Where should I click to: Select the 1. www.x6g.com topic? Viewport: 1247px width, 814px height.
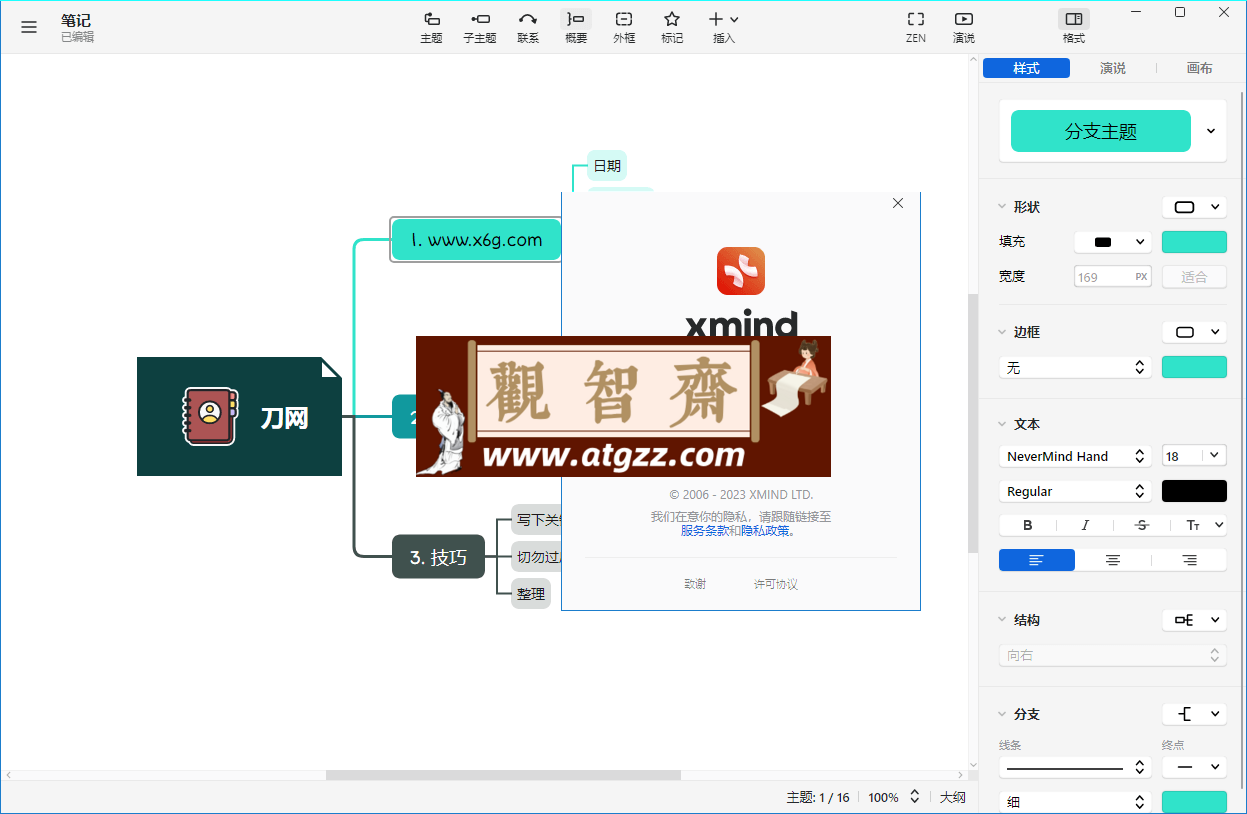476,240
